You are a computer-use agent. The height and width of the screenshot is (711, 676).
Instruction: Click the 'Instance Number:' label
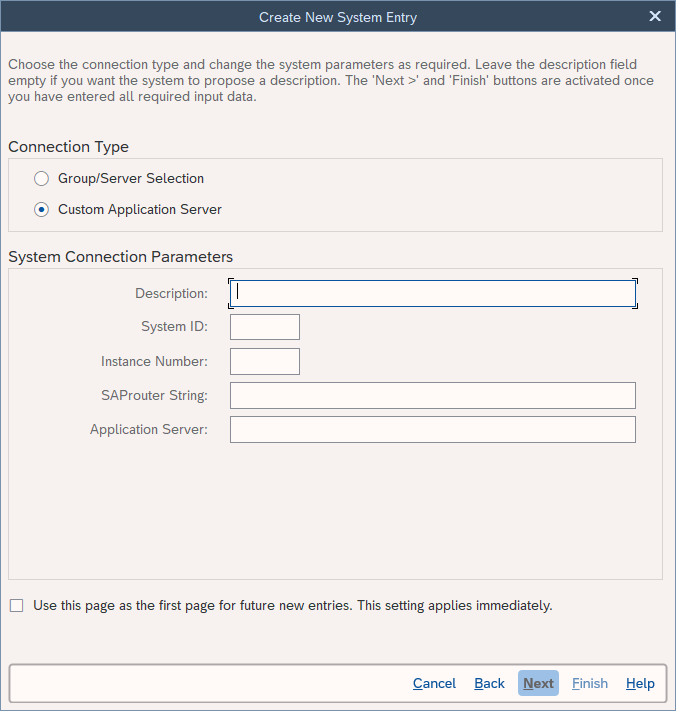coord(154,361)
